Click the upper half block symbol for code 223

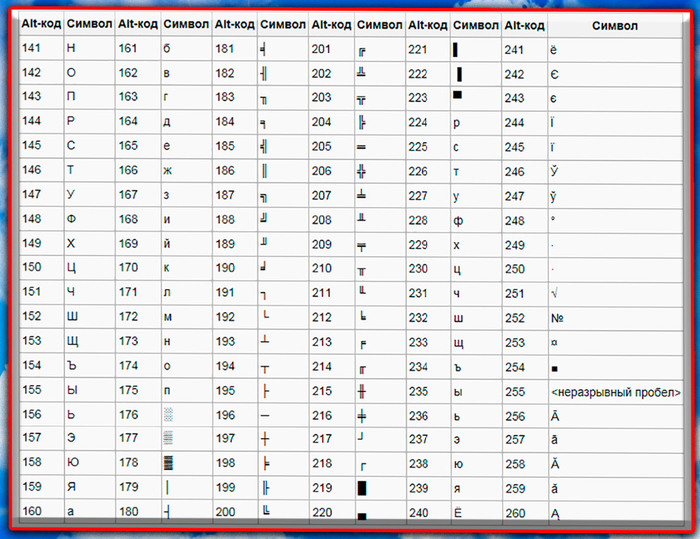click(457, 96)
